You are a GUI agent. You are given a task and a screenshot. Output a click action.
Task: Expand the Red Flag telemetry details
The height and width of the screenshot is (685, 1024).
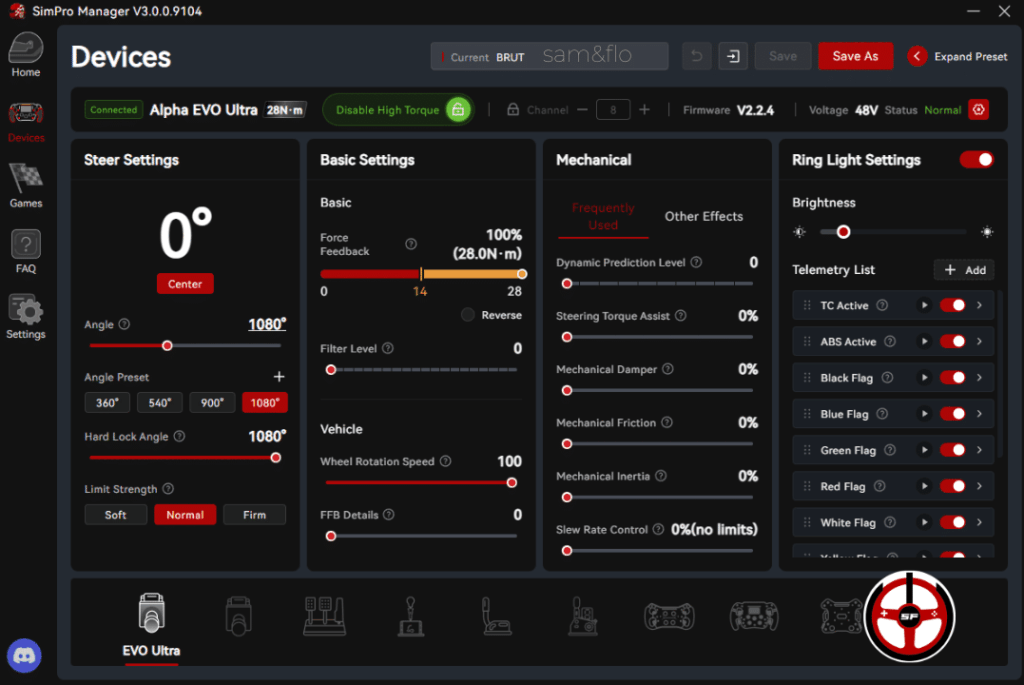(x=979, y=486)
